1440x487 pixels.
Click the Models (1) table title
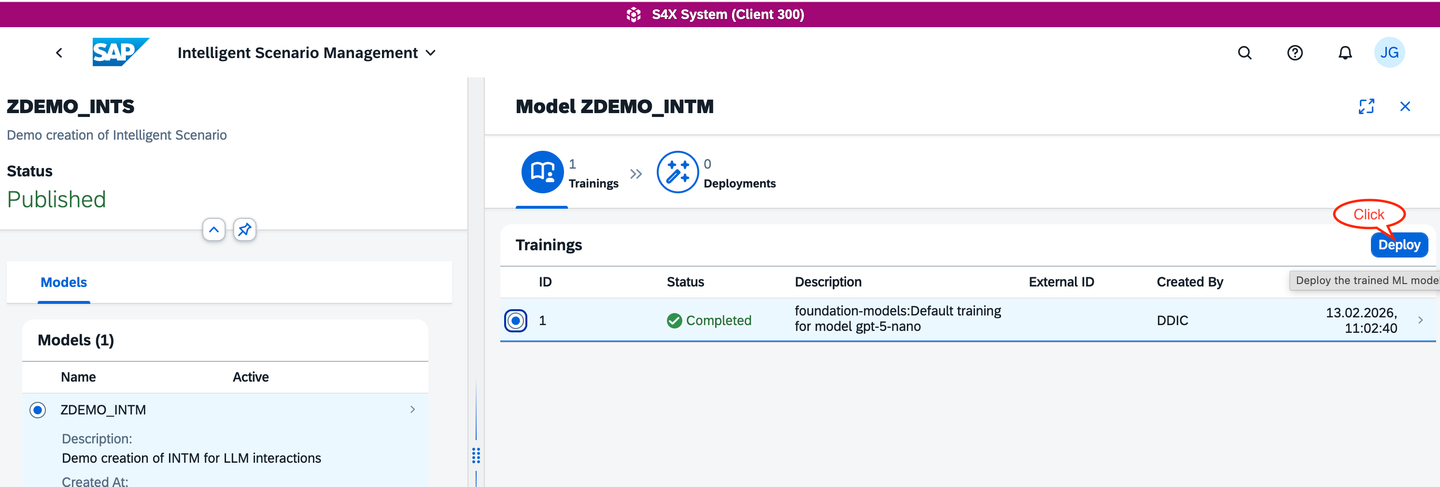point(76,340)
